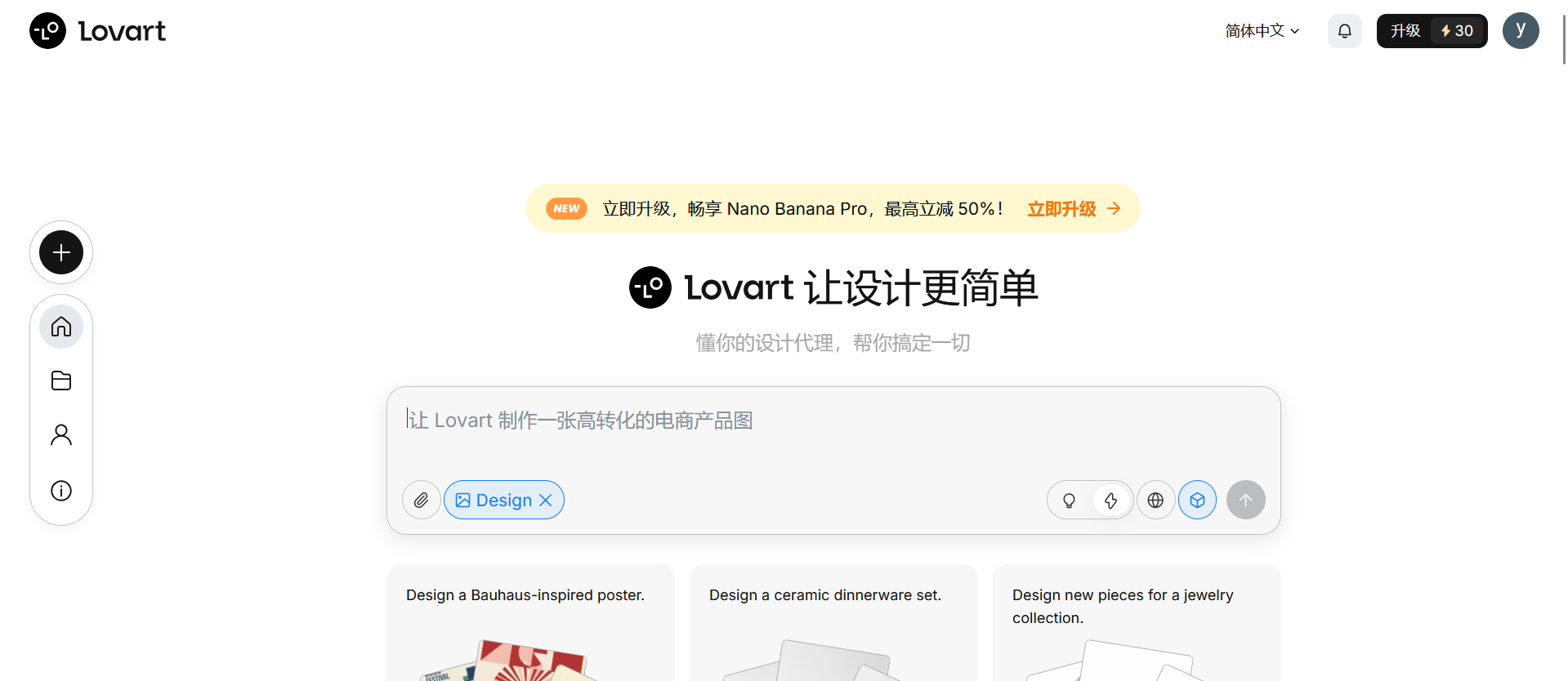The width and height of the screenshot is (1568, 681).
Task: Select the jewelry collection suggestion card
Action: [1137, 622]
